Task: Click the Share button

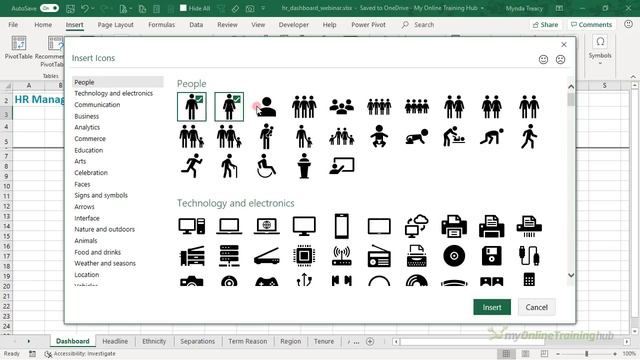Action: pos(545,25)
